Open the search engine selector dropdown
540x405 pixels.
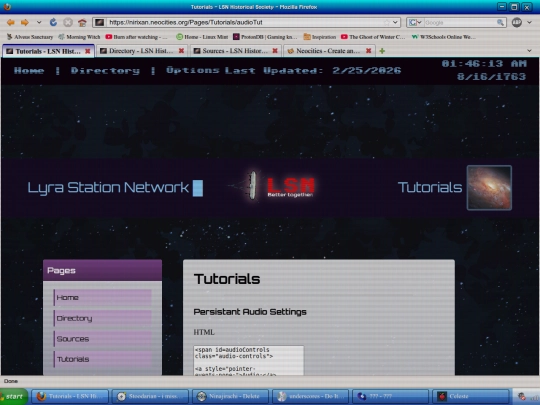pyautogui.click(x=415, y=22)
